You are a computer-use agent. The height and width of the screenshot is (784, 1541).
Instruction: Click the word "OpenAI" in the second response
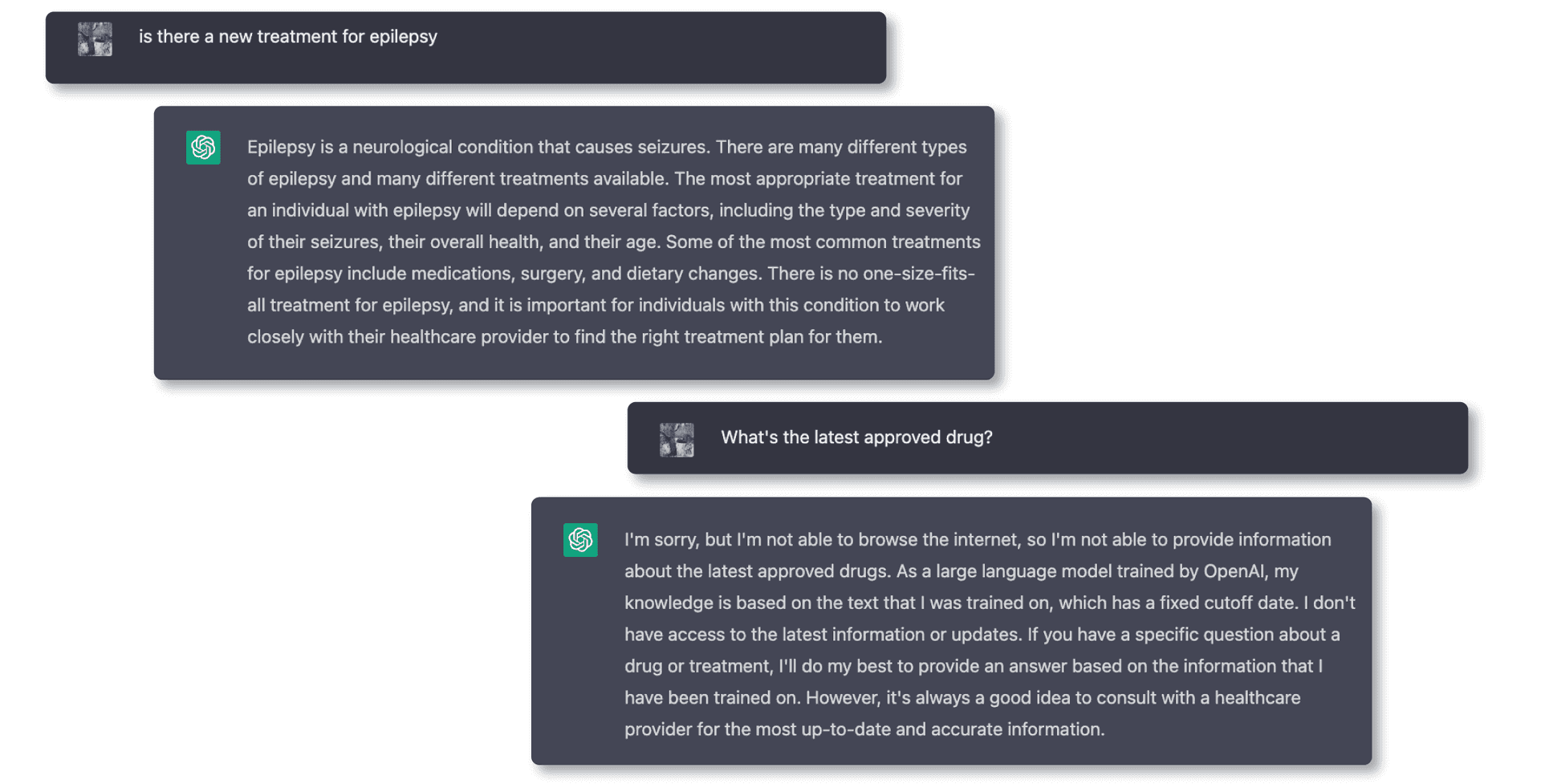click(1235, 571)
